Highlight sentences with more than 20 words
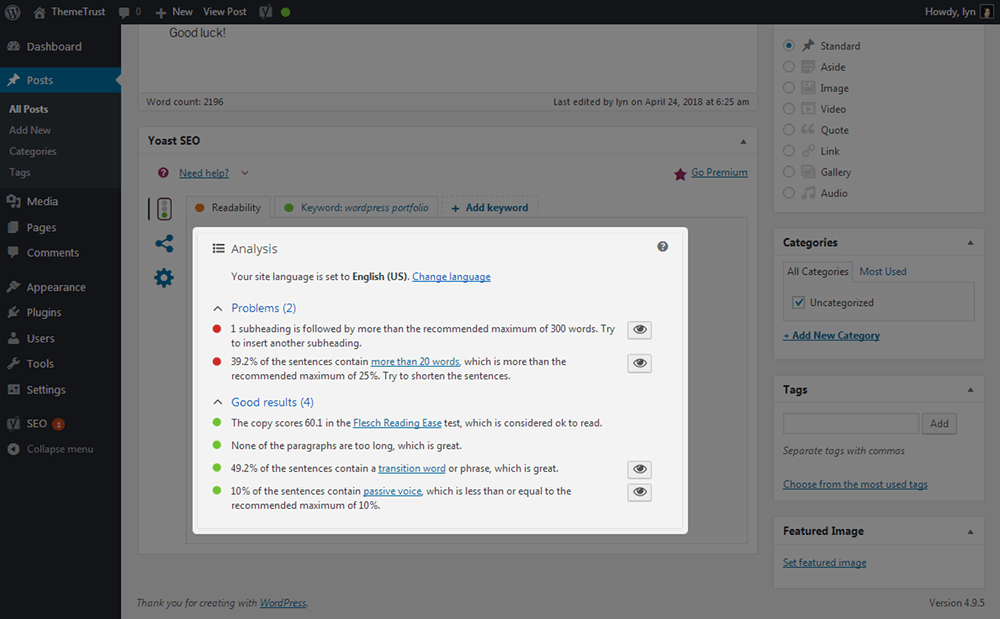1000x619 pixels. 639,362
